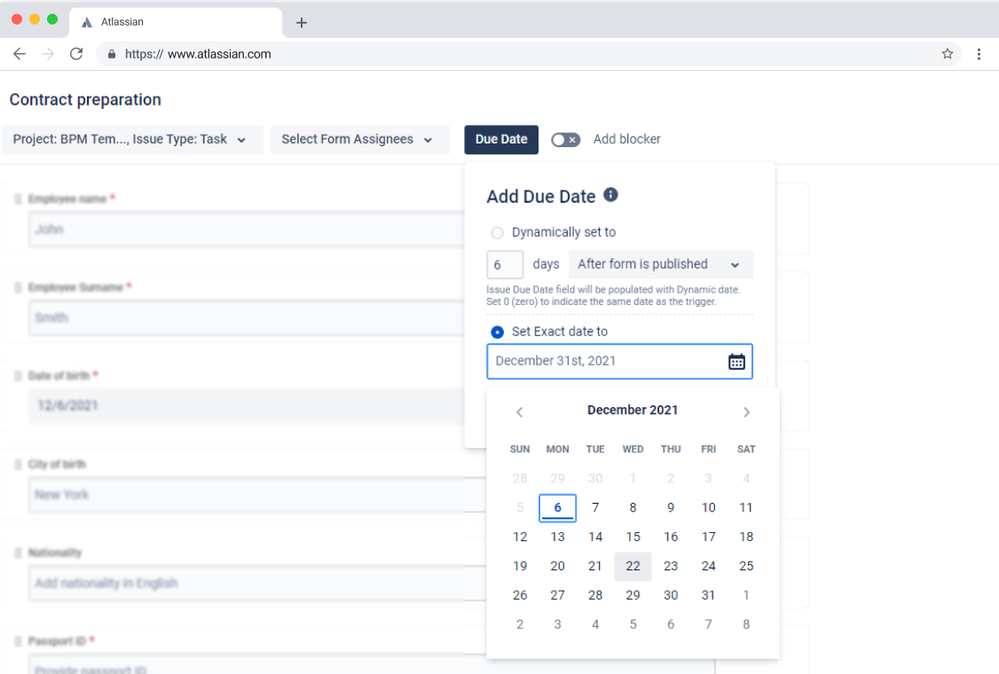Click drag handle of Employee name field
The width and height of the screenshot is (999, 674).
click(18, 199)
